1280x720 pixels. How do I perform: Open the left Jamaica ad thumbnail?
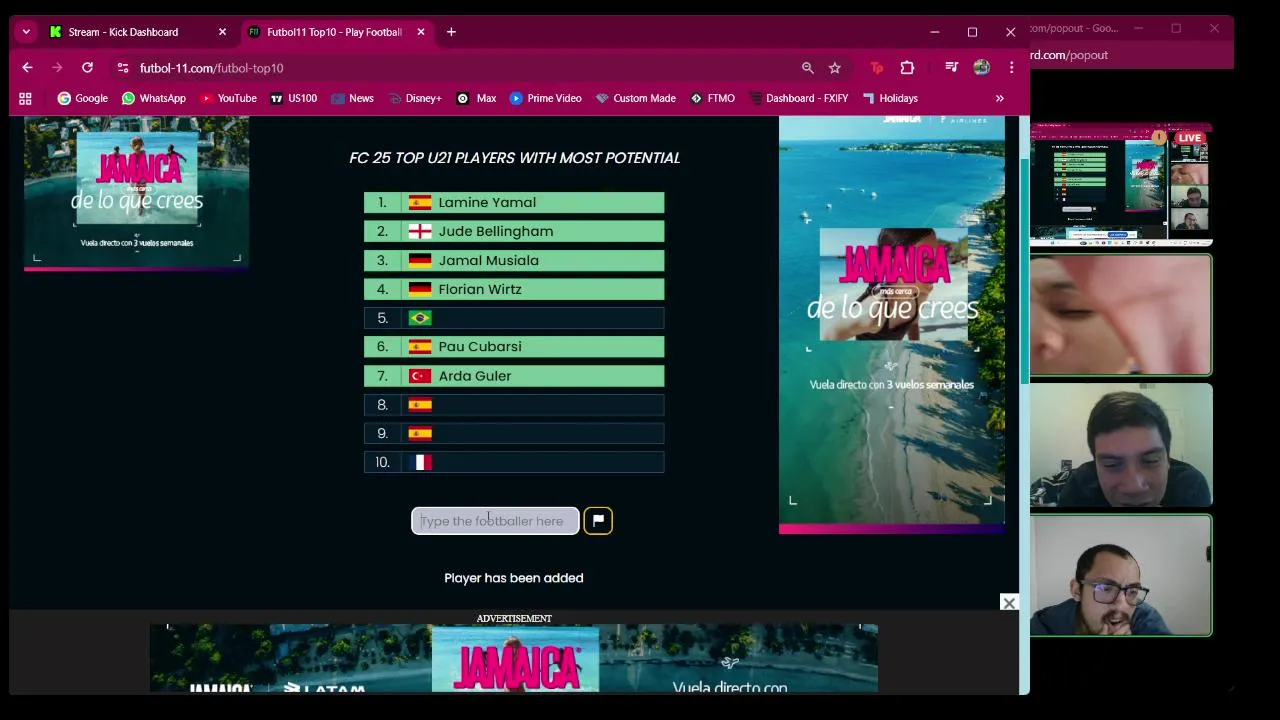(136, 192)
